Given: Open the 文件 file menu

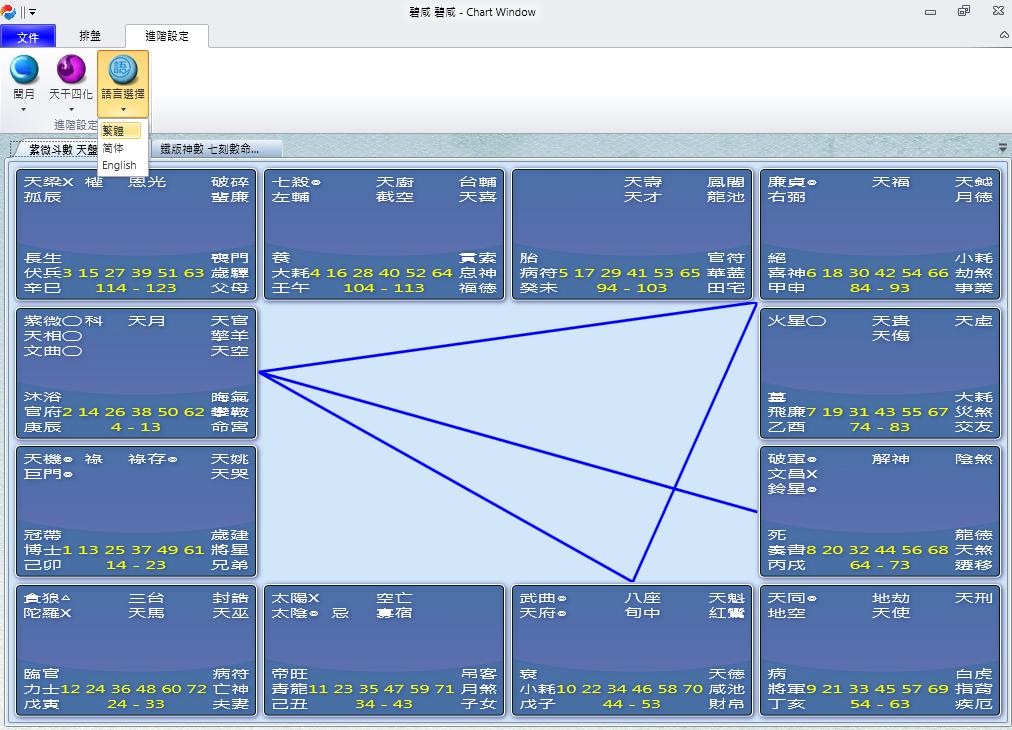Looking at the screenshot, I should tap(28, 37).
